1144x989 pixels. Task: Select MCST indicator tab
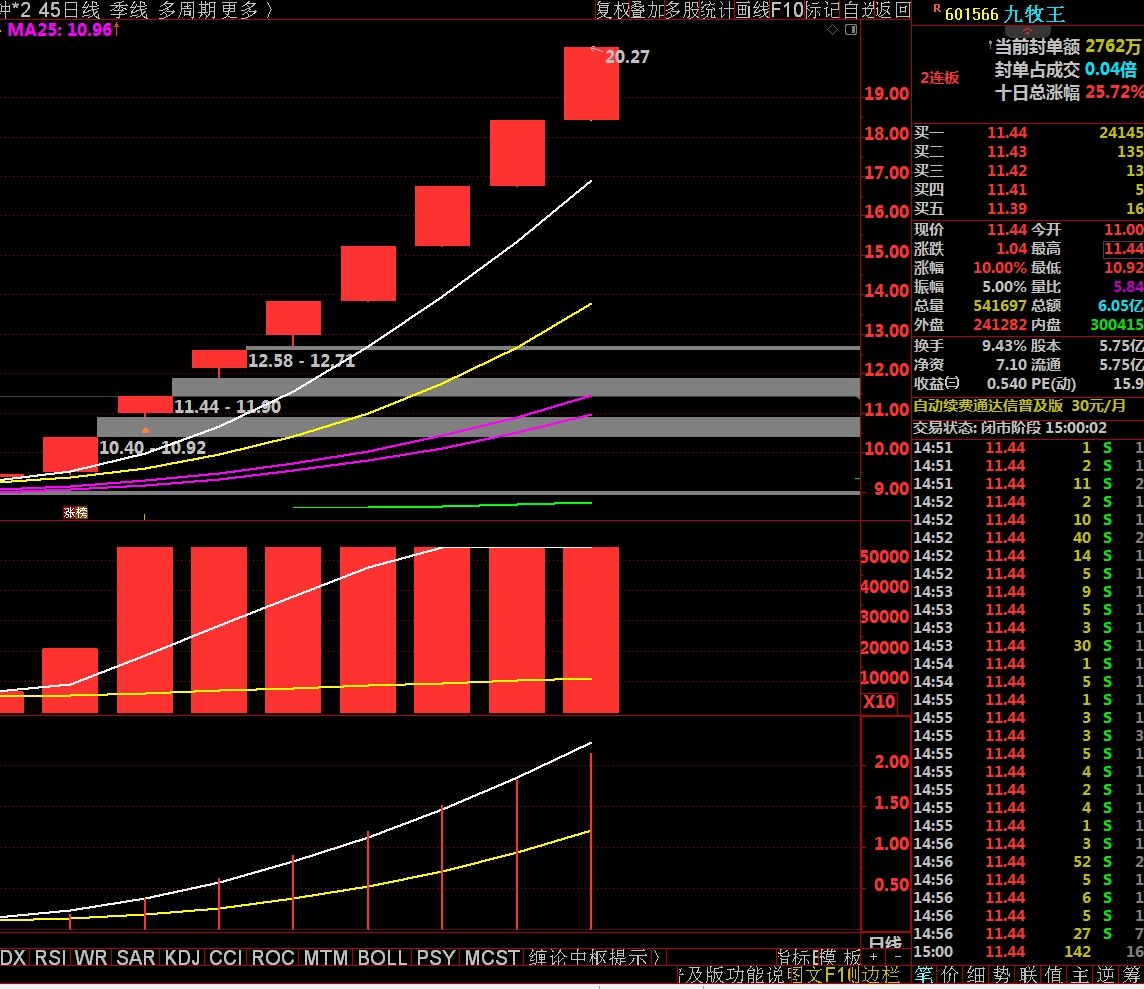pyautogui.click(x=492, y=957)
